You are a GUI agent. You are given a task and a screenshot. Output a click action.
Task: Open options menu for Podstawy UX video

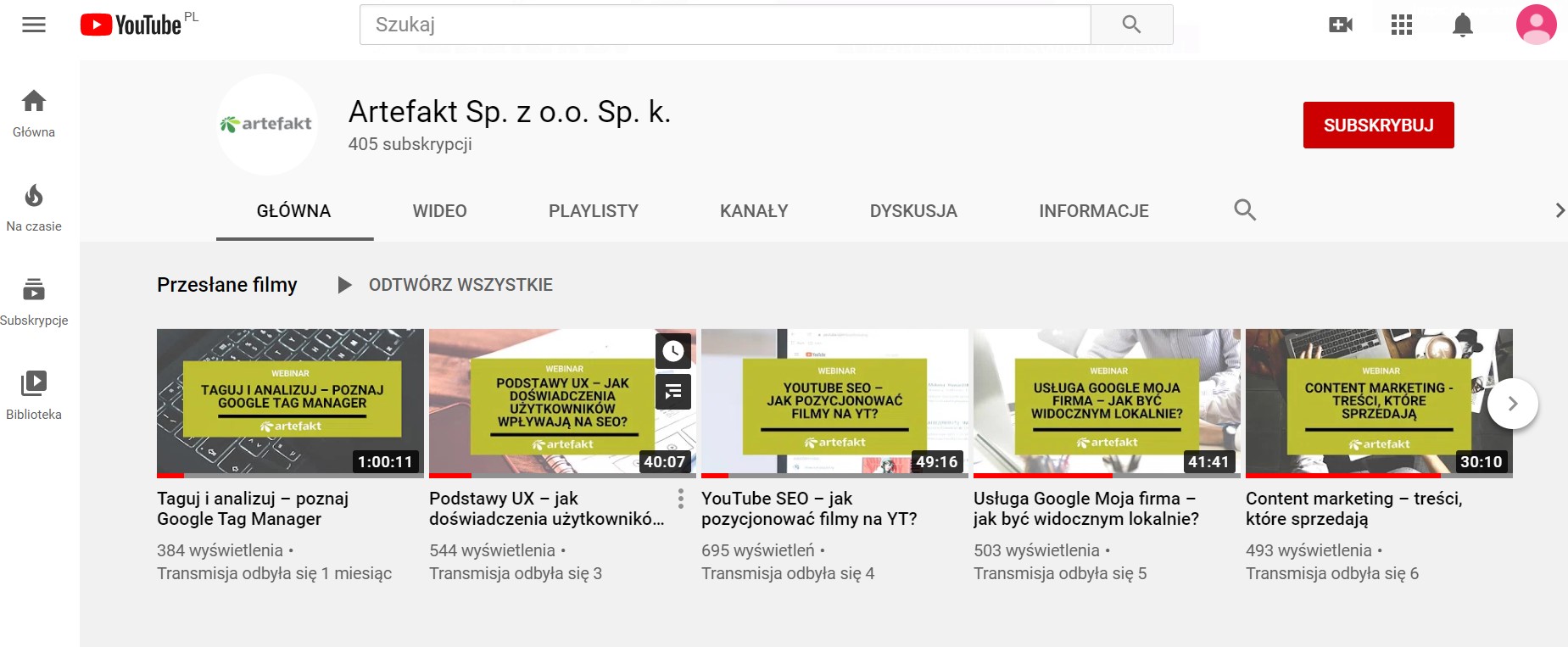coord(681,499)
